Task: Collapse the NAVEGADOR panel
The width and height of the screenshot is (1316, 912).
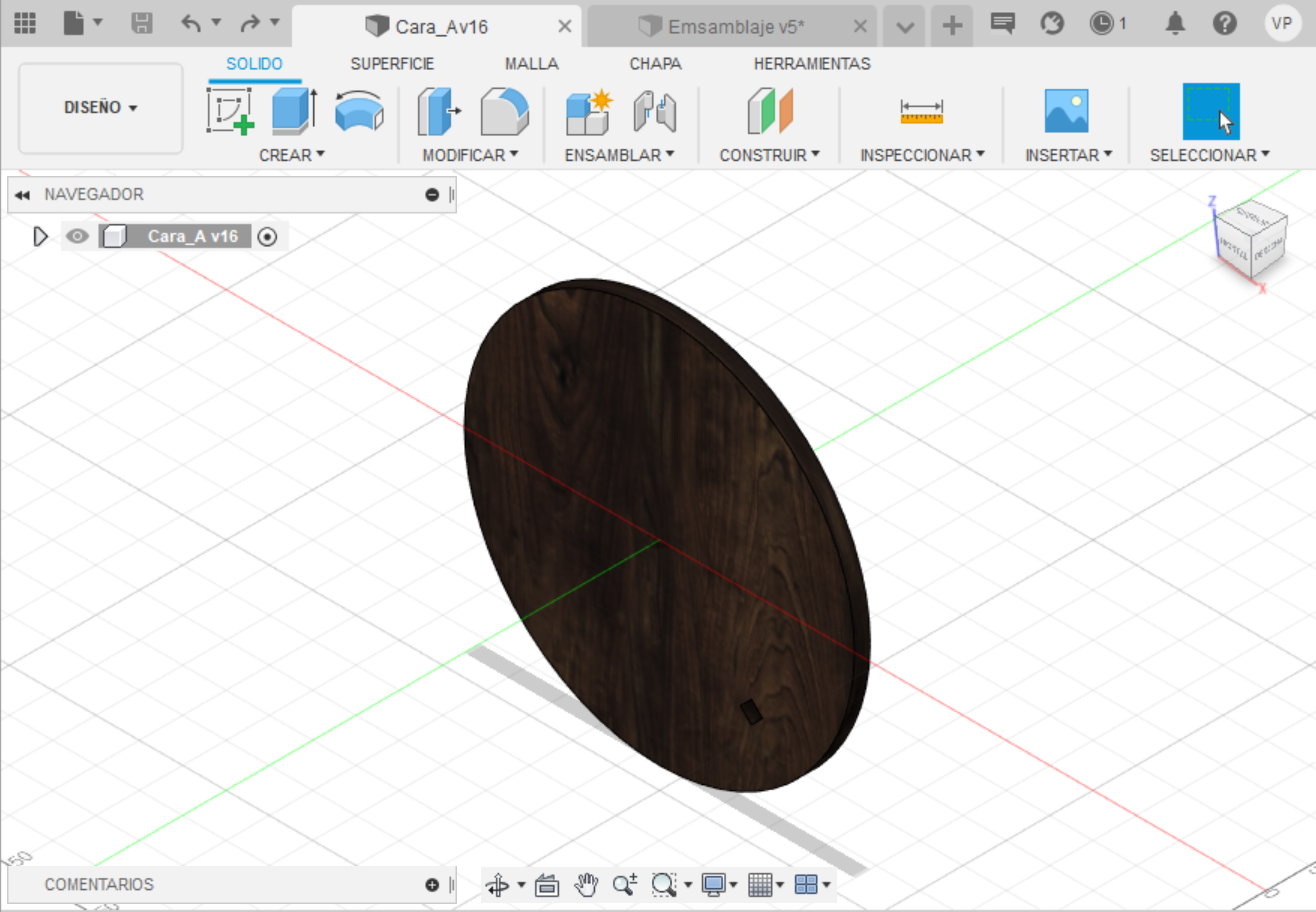Action: click(21, 194)
